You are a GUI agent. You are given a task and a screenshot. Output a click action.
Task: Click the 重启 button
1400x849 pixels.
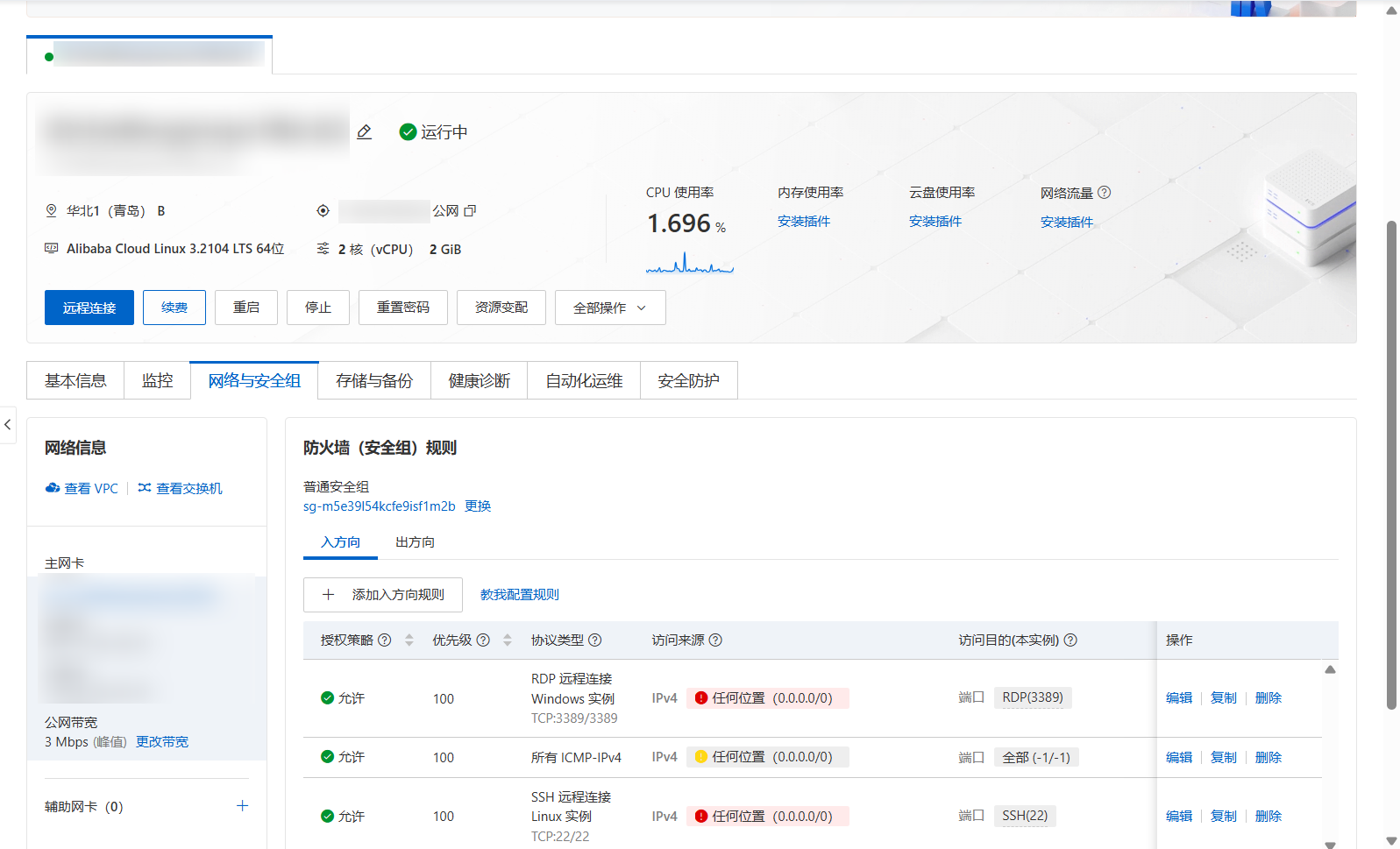point(246,308)
